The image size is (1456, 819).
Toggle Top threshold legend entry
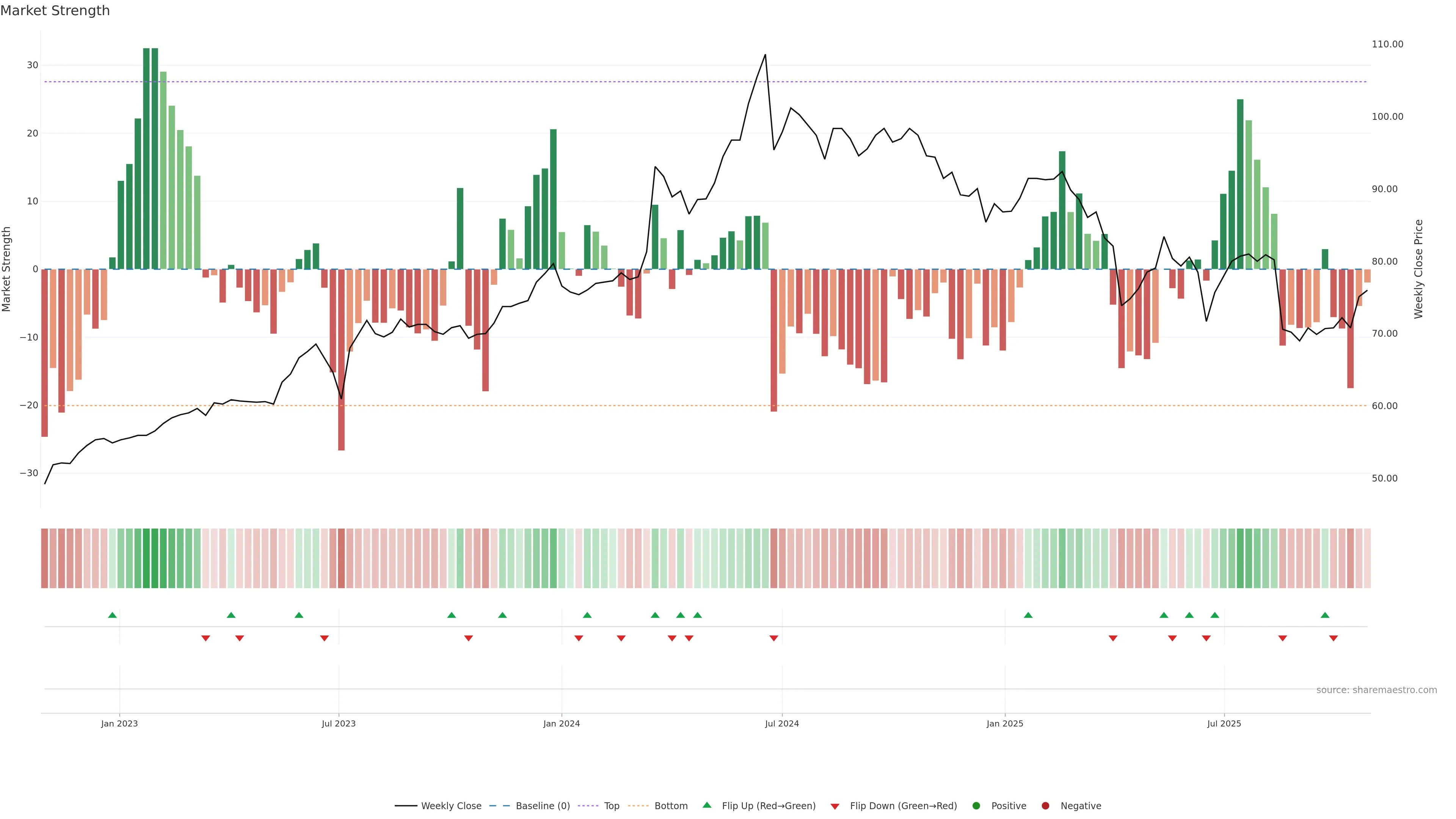pyautogui.click(x=611, y=806)
